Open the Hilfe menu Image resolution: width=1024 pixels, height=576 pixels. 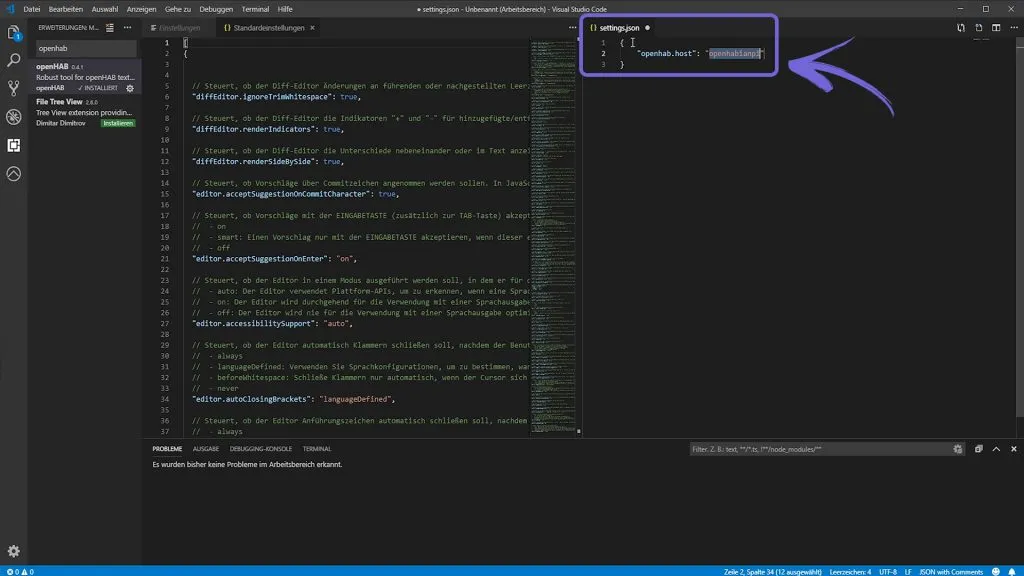pos(285,9)
